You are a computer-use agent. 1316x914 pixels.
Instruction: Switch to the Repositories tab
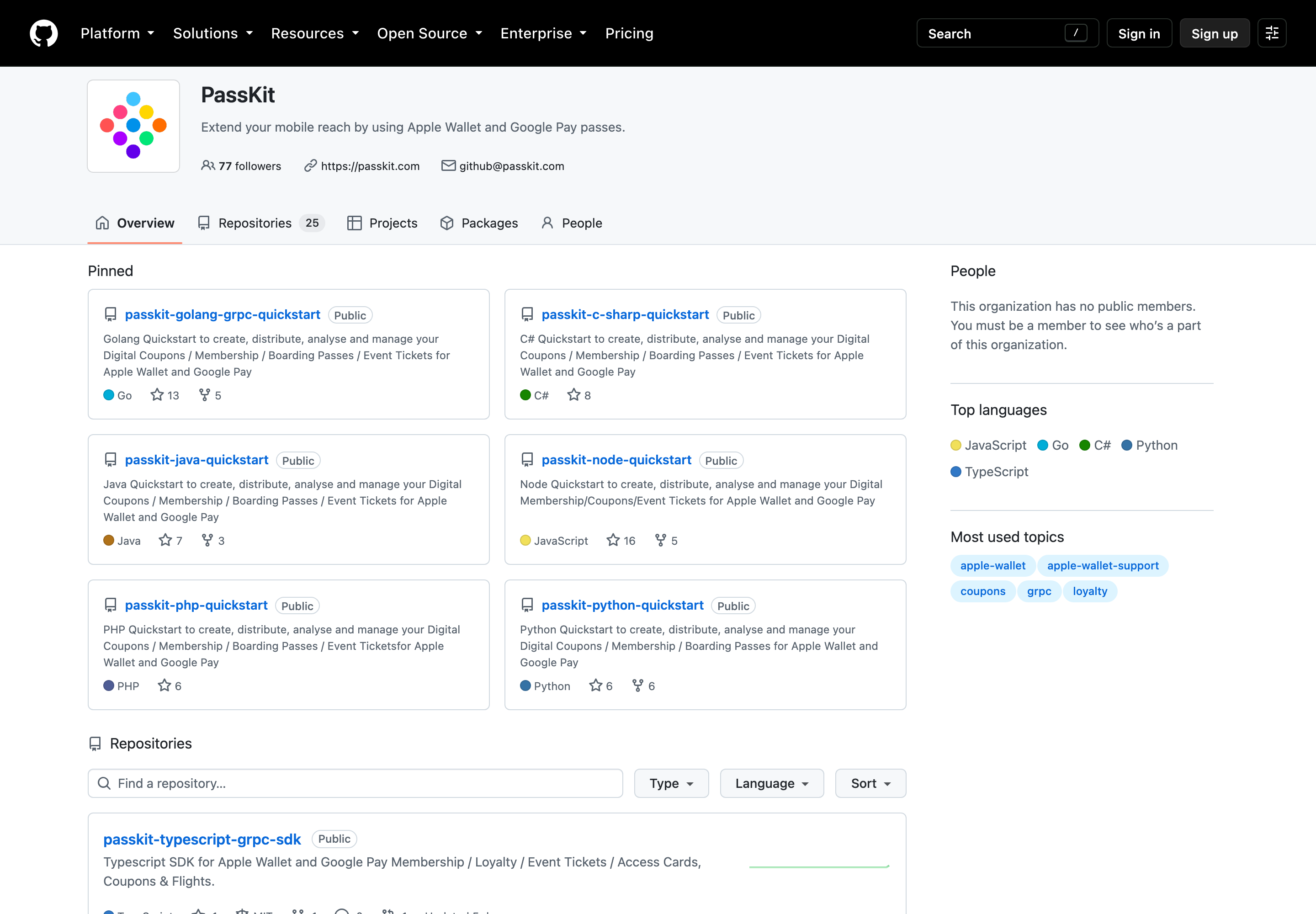(261, 223)
